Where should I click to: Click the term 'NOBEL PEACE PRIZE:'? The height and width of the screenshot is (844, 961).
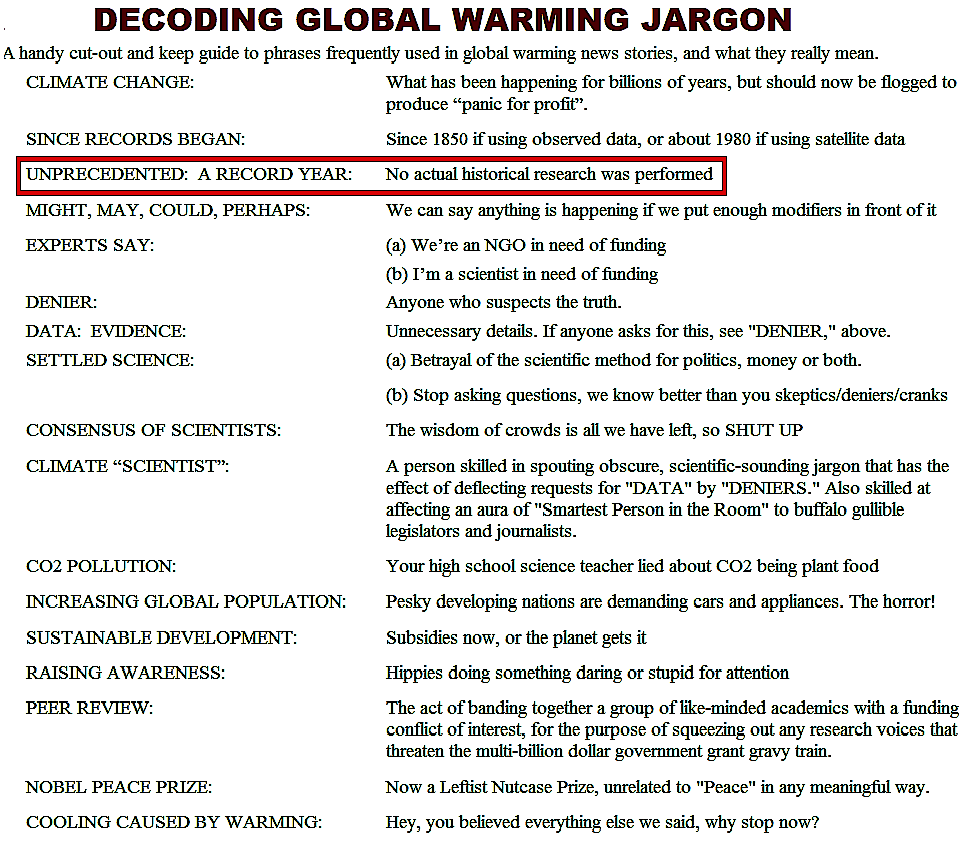click(119, 787)
